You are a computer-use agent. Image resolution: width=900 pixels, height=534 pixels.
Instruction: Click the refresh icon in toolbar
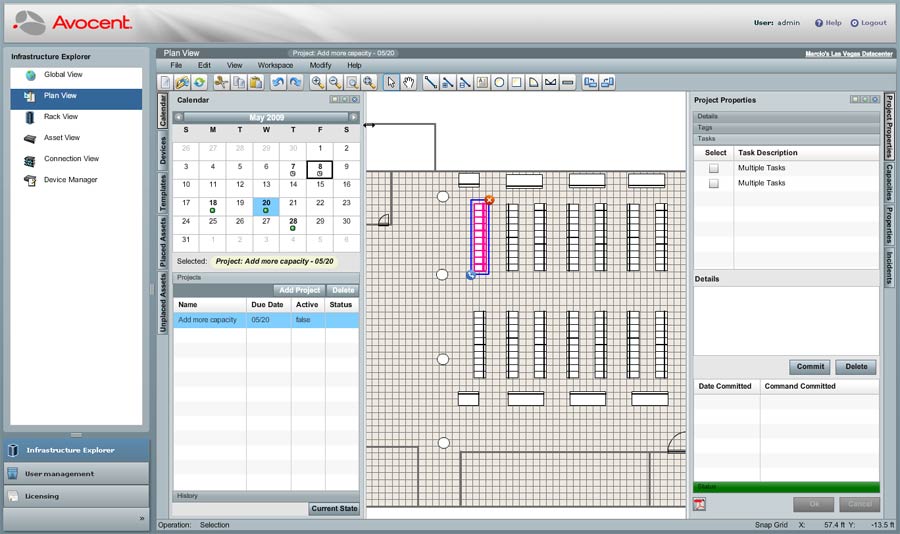[200, 82]
